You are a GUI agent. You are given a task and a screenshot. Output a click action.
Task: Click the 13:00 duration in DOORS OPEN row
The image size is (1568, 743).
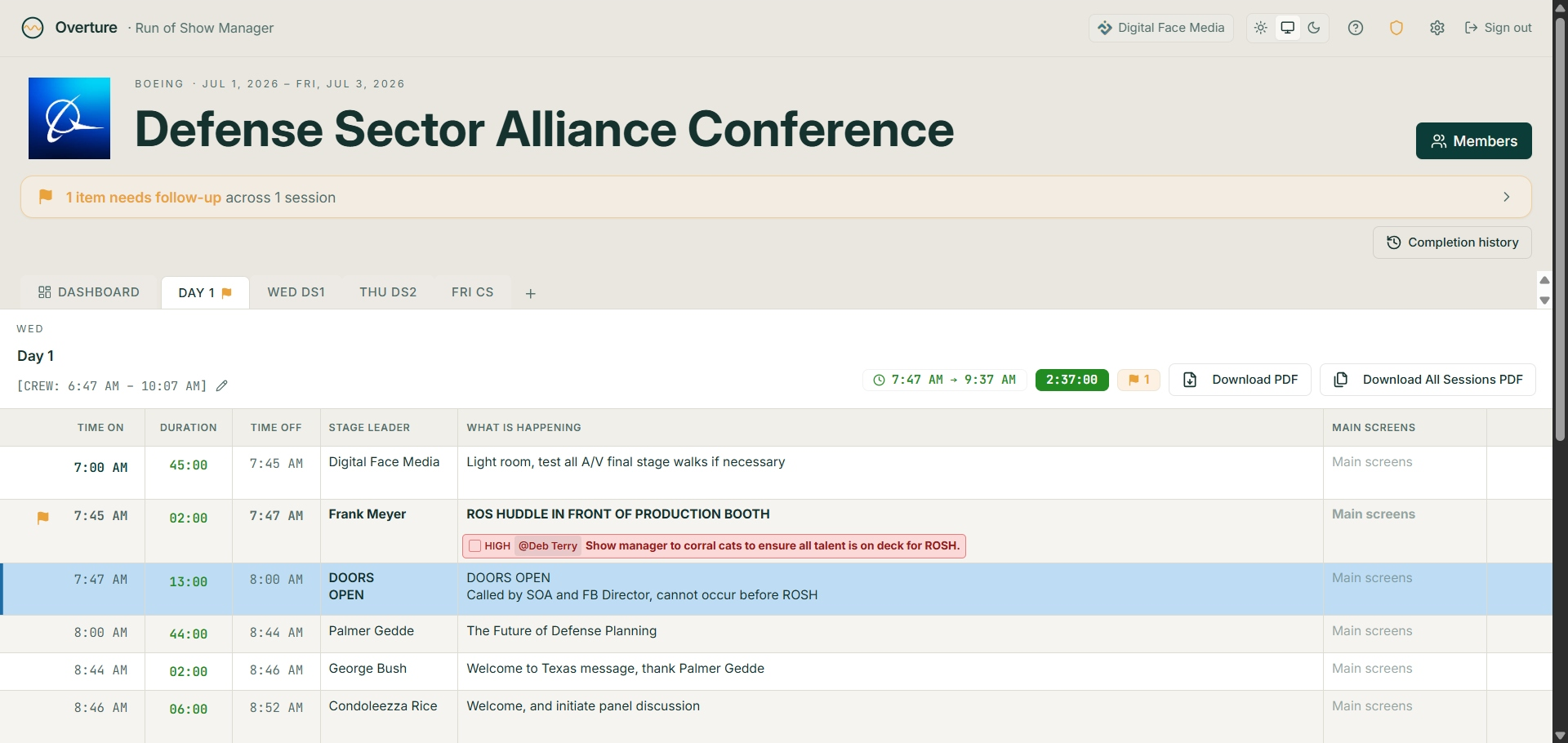[x=189, y=582]
